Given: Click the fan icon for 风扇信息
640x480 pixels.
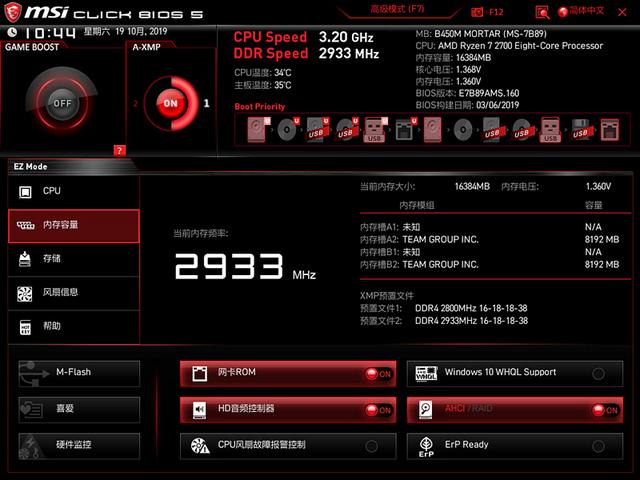Looking at the screenshot, I should 26,293.
